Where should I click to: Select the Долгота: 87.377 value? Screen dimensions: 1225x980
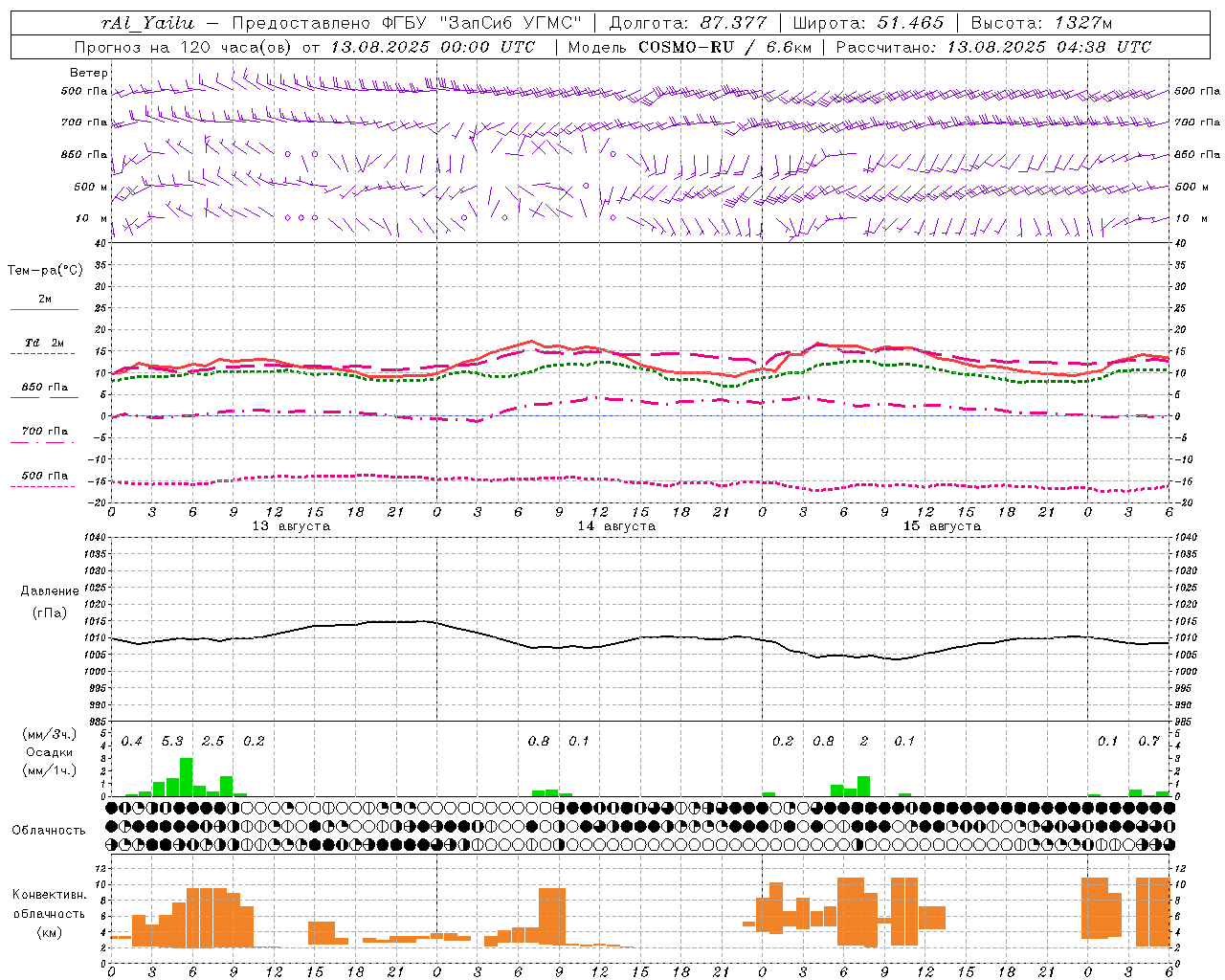point(687,23)
